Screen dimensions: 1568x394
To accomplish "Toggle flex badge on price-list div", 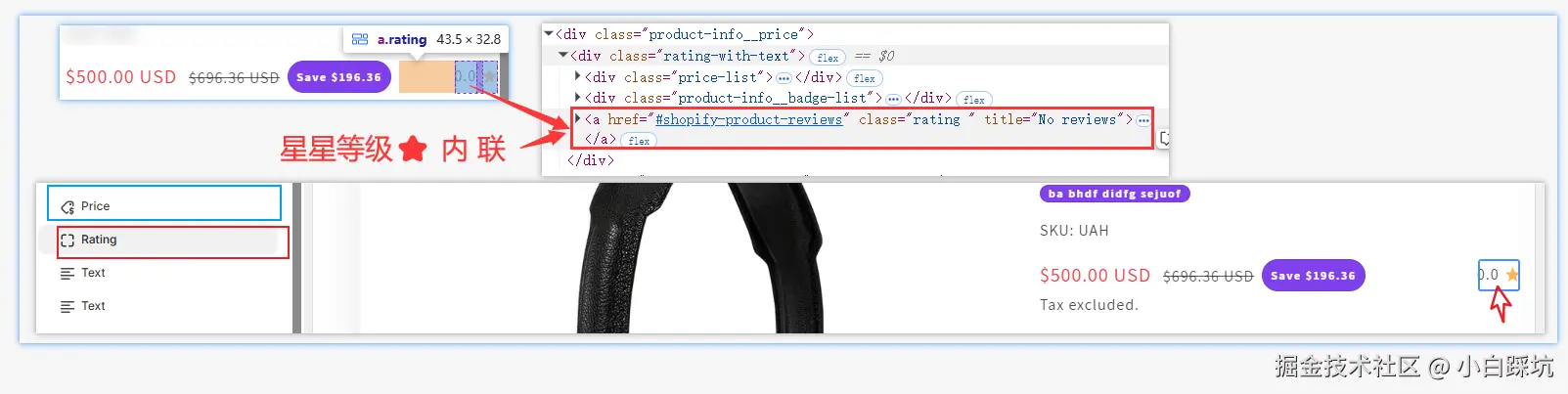I will [865, 78].
